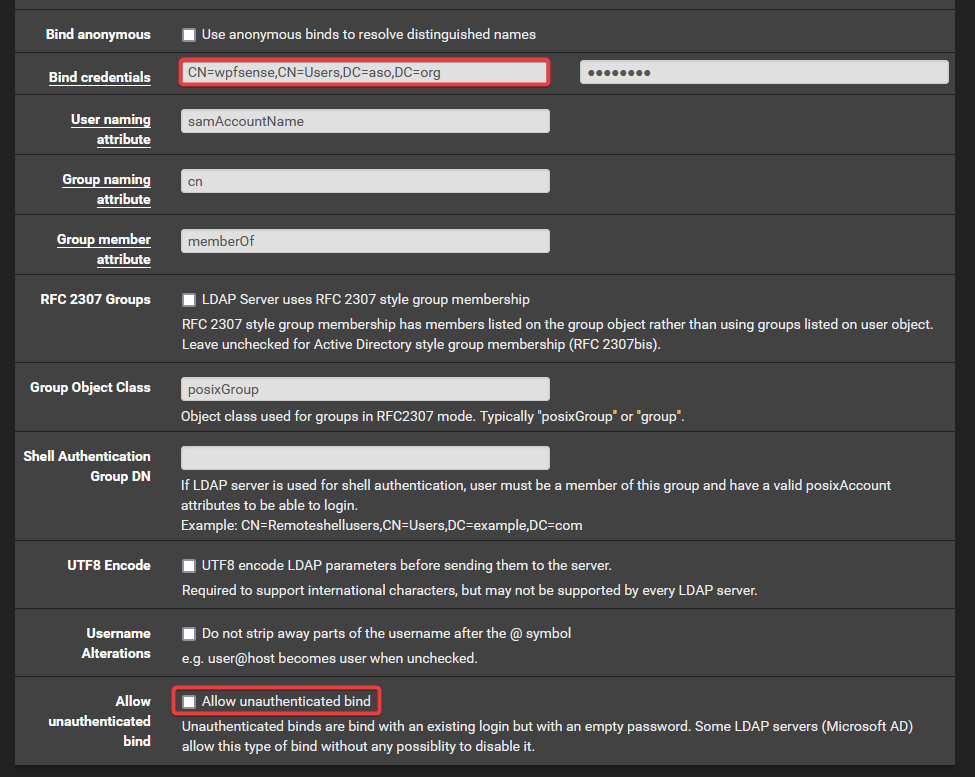Click the bind DN field containing CN=wpfsense
Image resolution: width=975 pixels, height=777 pixels.
click(365, 72)
